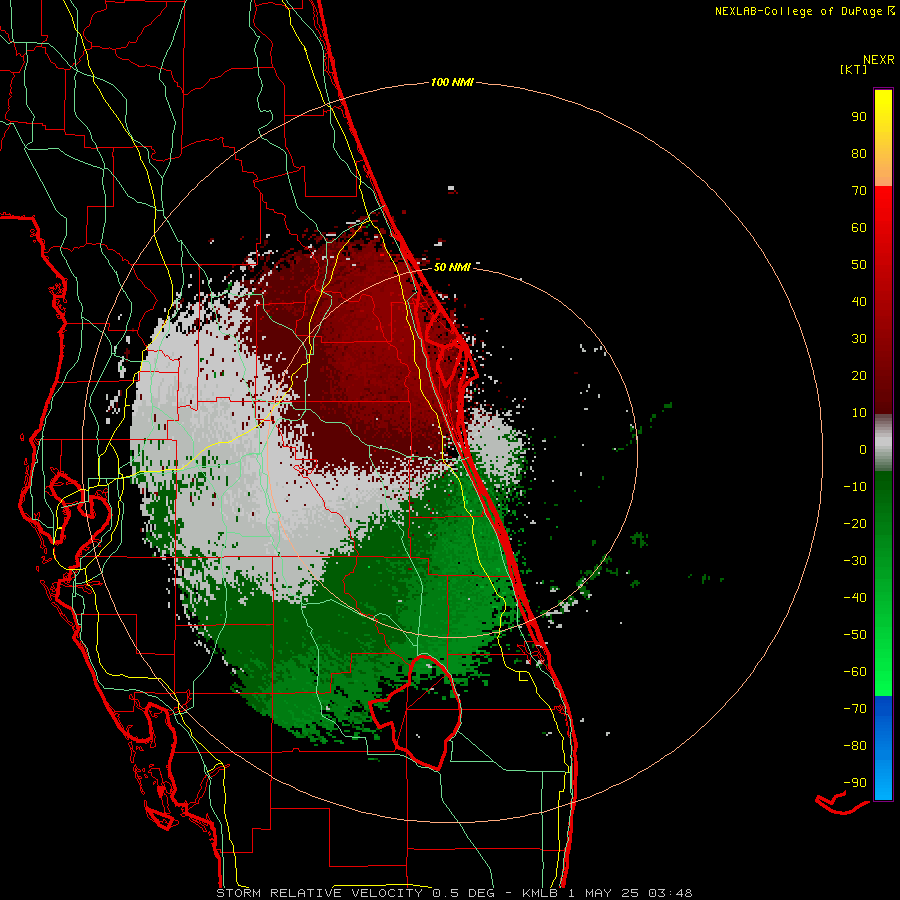Click the -90 value on the velocity scale
This screenshot has width=900, height=900.
coord(855,783)
